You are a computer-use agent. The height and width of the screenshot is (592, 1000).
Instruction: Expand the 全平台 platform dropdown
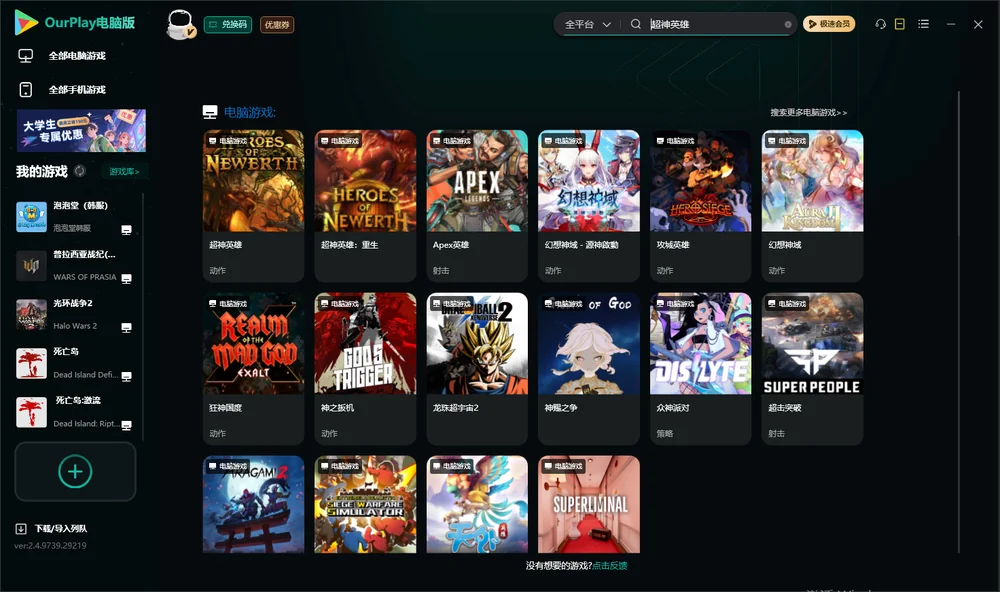588,24
